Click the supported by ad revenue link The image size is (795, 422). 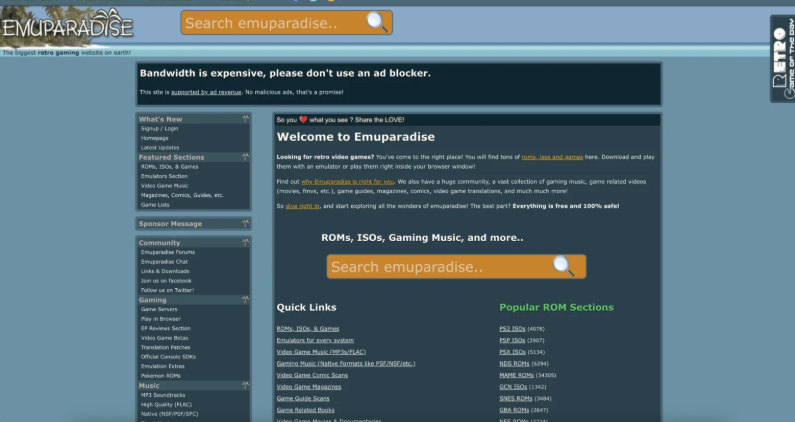(206, 92)
